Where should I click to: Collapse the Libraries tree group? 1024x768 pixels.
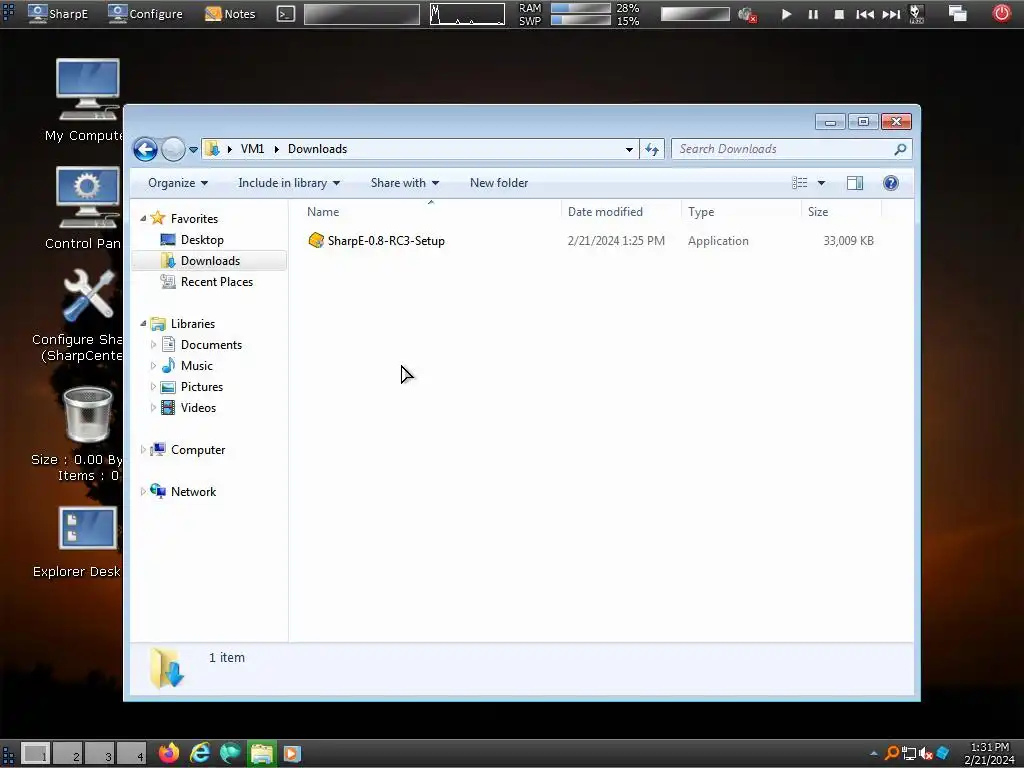143,323
